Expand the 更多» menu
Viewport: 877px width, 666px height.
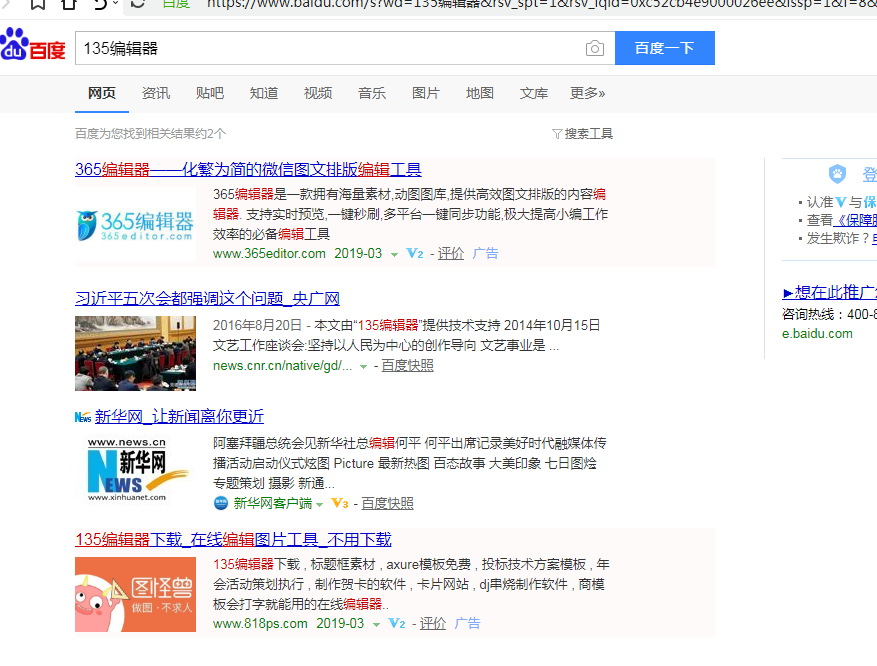(587, 93)
